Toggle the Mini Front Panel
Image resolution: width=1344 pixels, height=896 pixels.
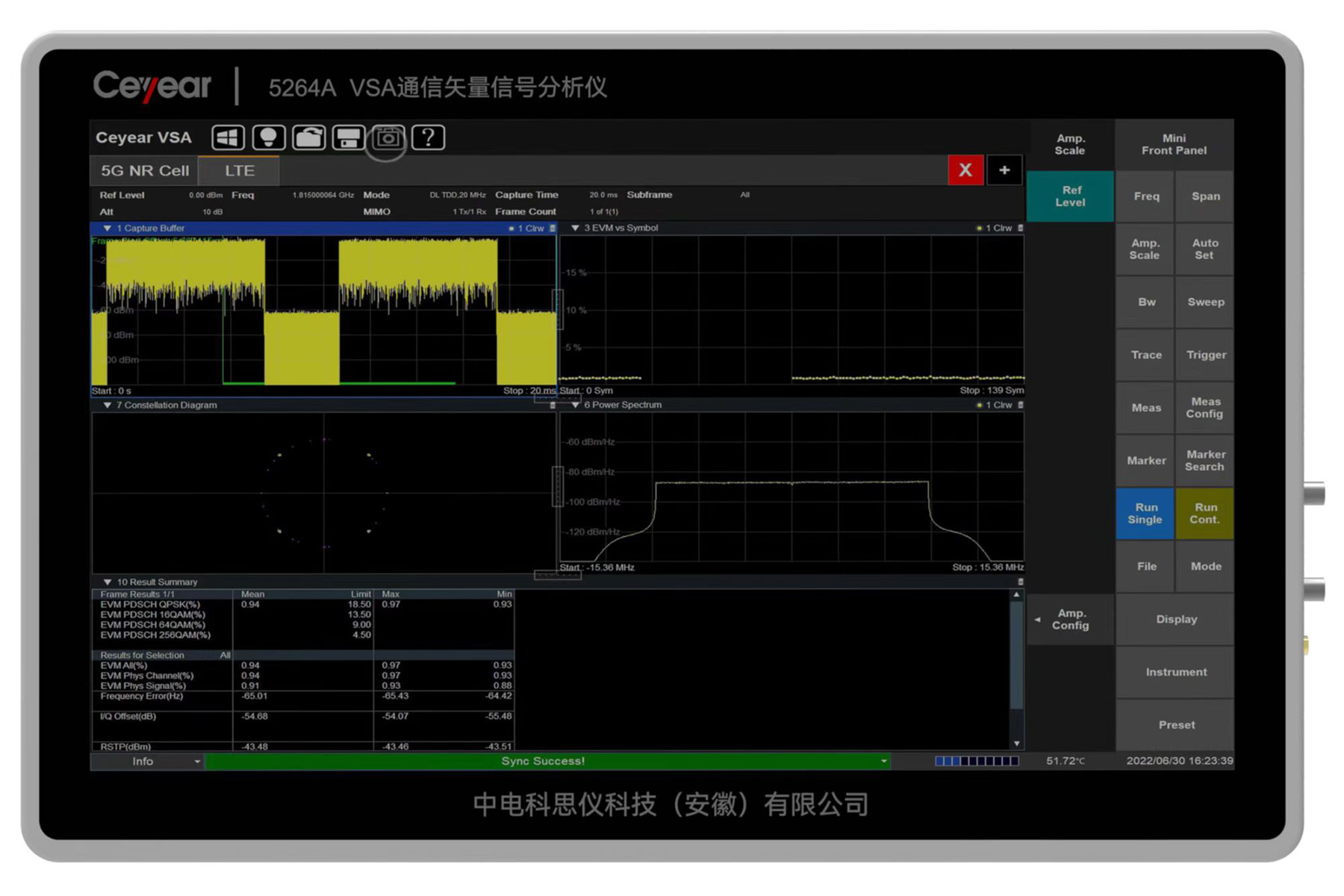(1174, 144)
